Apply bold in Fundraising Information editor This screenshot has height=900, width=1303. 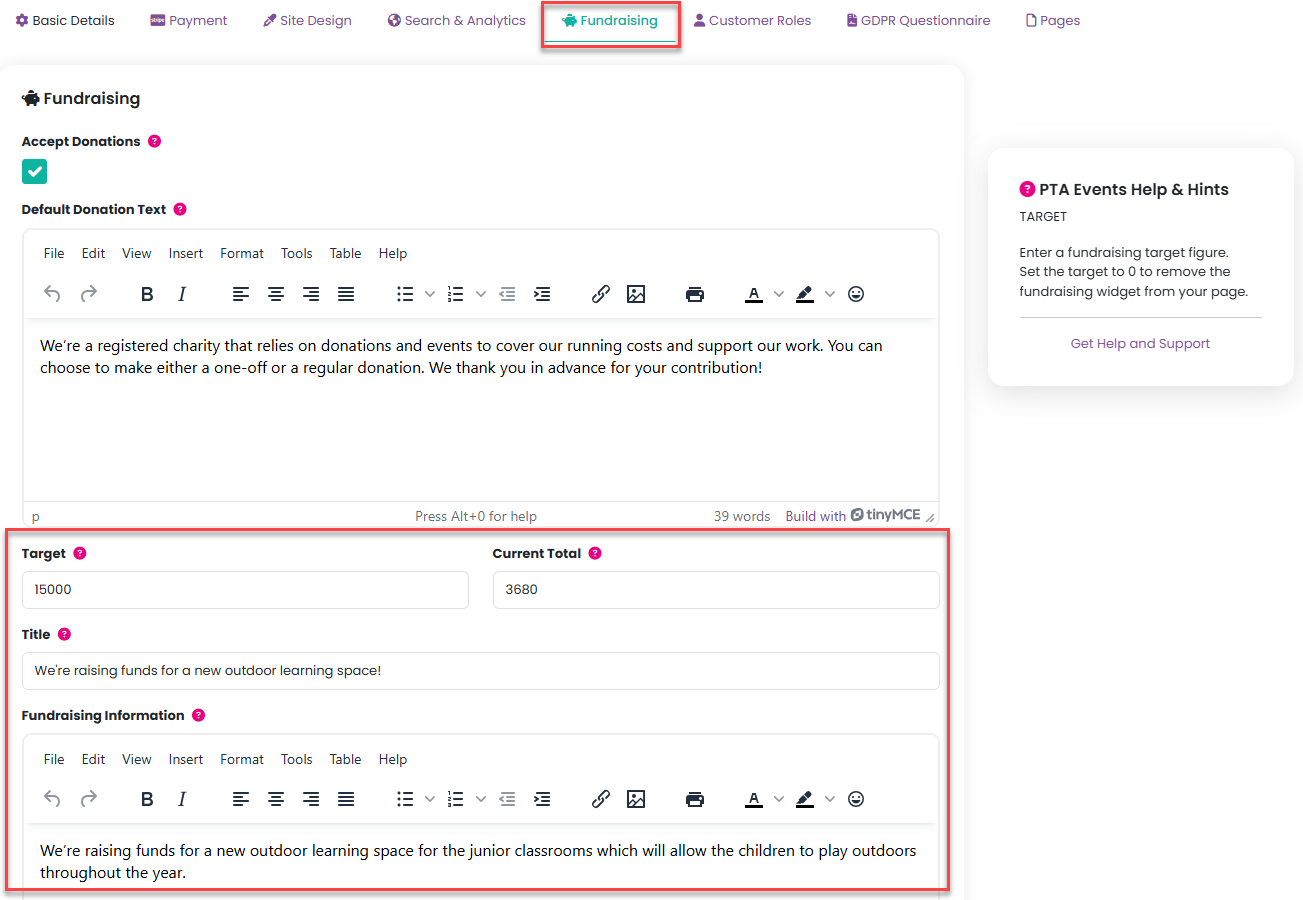pos(147,799)
